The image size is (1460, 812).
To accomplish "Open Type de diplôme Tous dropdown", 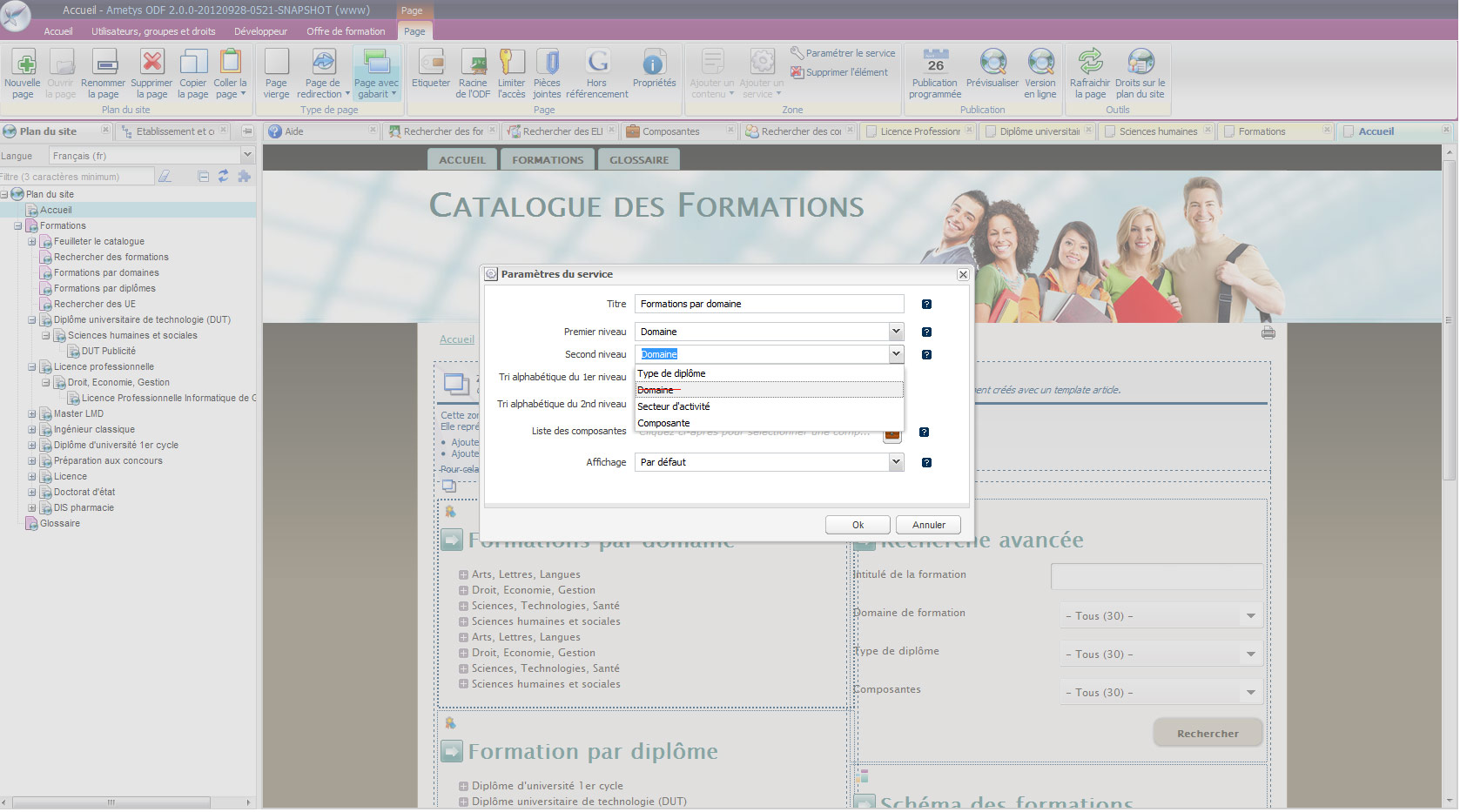I will (1161, 654).
